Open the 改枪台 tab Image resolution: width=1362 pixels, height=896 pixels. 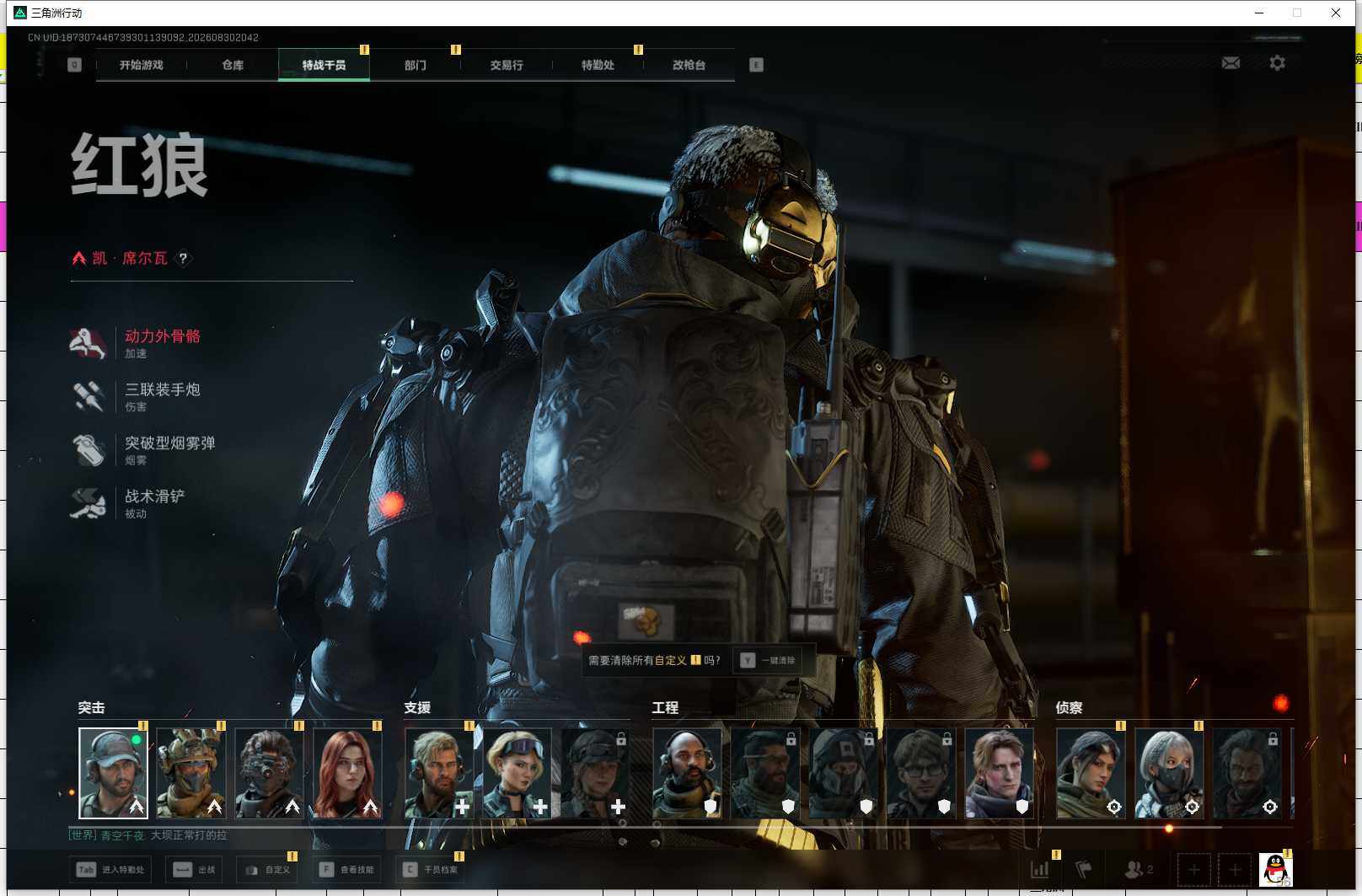(x=689, y=65)
